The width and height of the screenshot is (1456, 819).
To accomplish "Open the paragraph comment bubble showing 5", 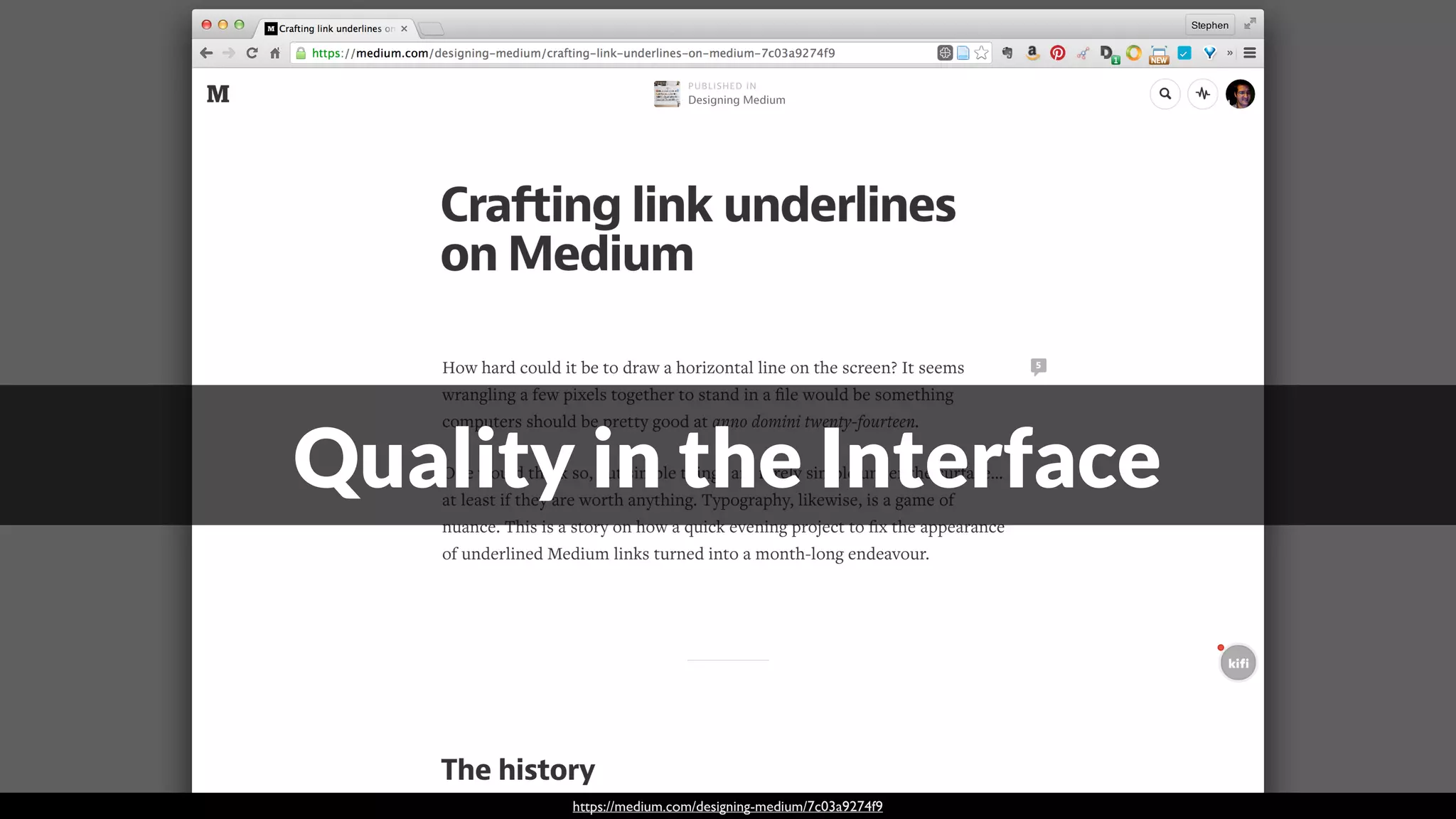I will pyautogui.click(x=1039, y=366).
